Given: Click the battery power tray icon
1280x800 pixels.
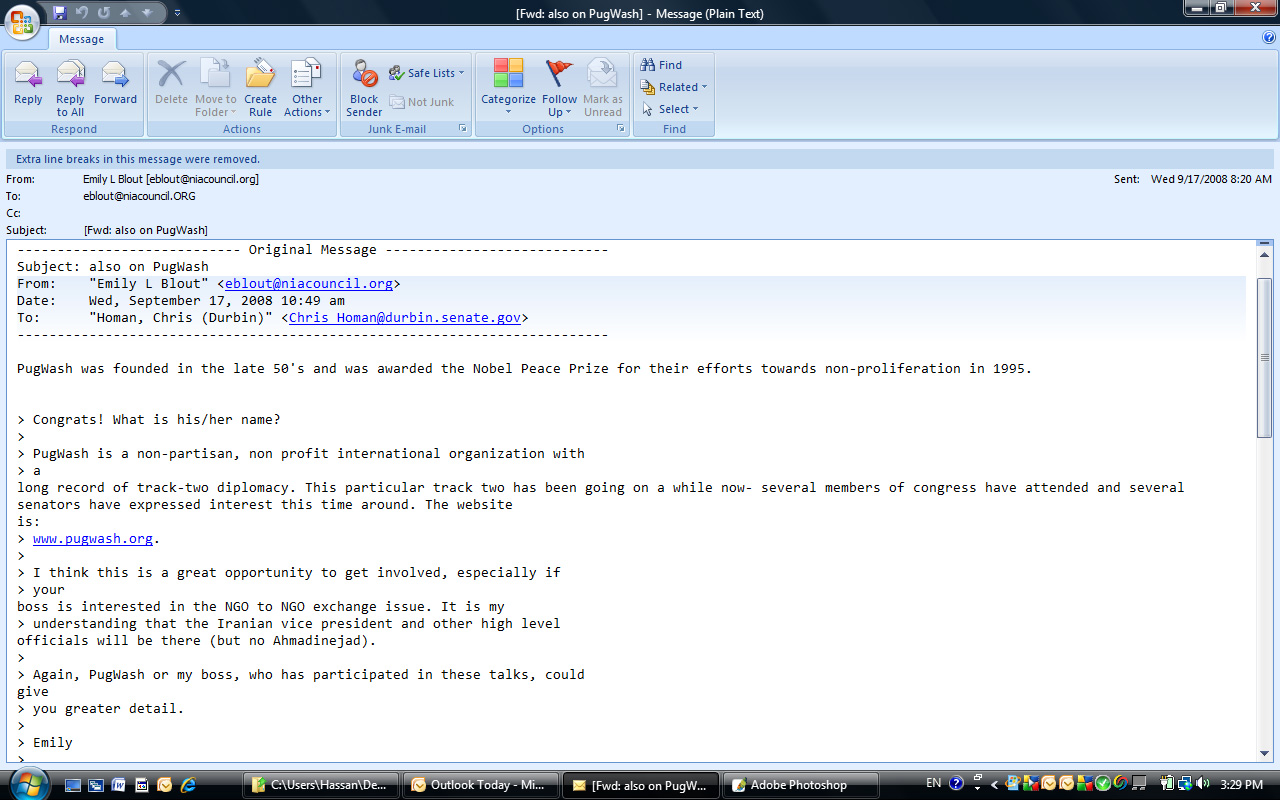Looking at the screenshot, I should (x=1166, y=784).
